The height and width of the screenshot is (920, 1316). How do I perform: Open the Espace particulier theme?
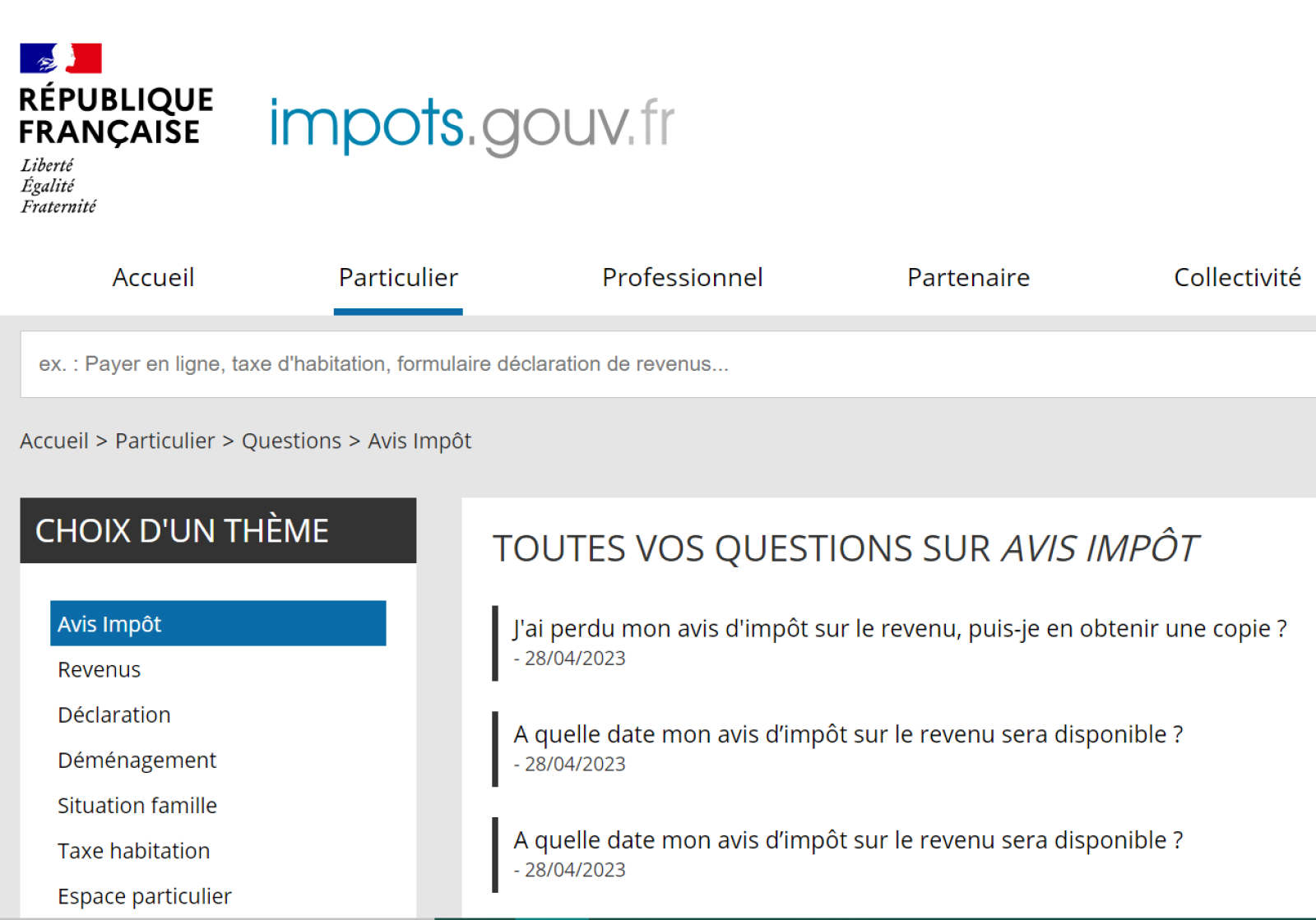pos(144,895)
